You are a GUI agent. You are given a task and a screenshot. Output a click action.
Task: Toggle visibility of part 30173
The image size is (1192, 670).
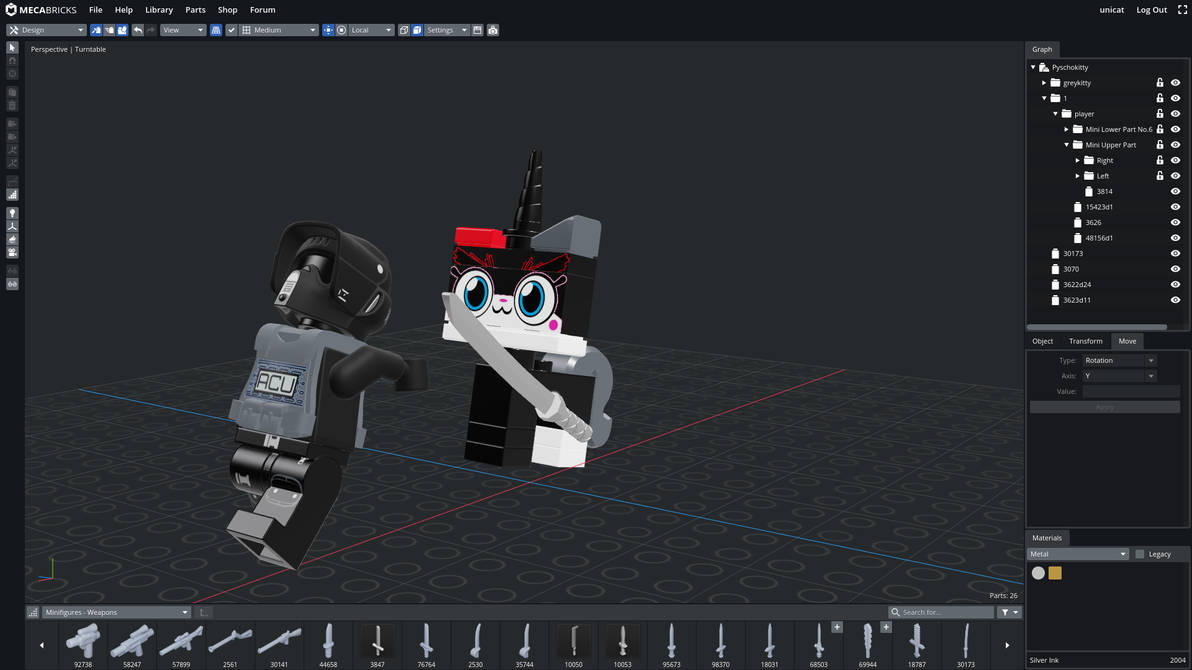tap(1175, 254)
